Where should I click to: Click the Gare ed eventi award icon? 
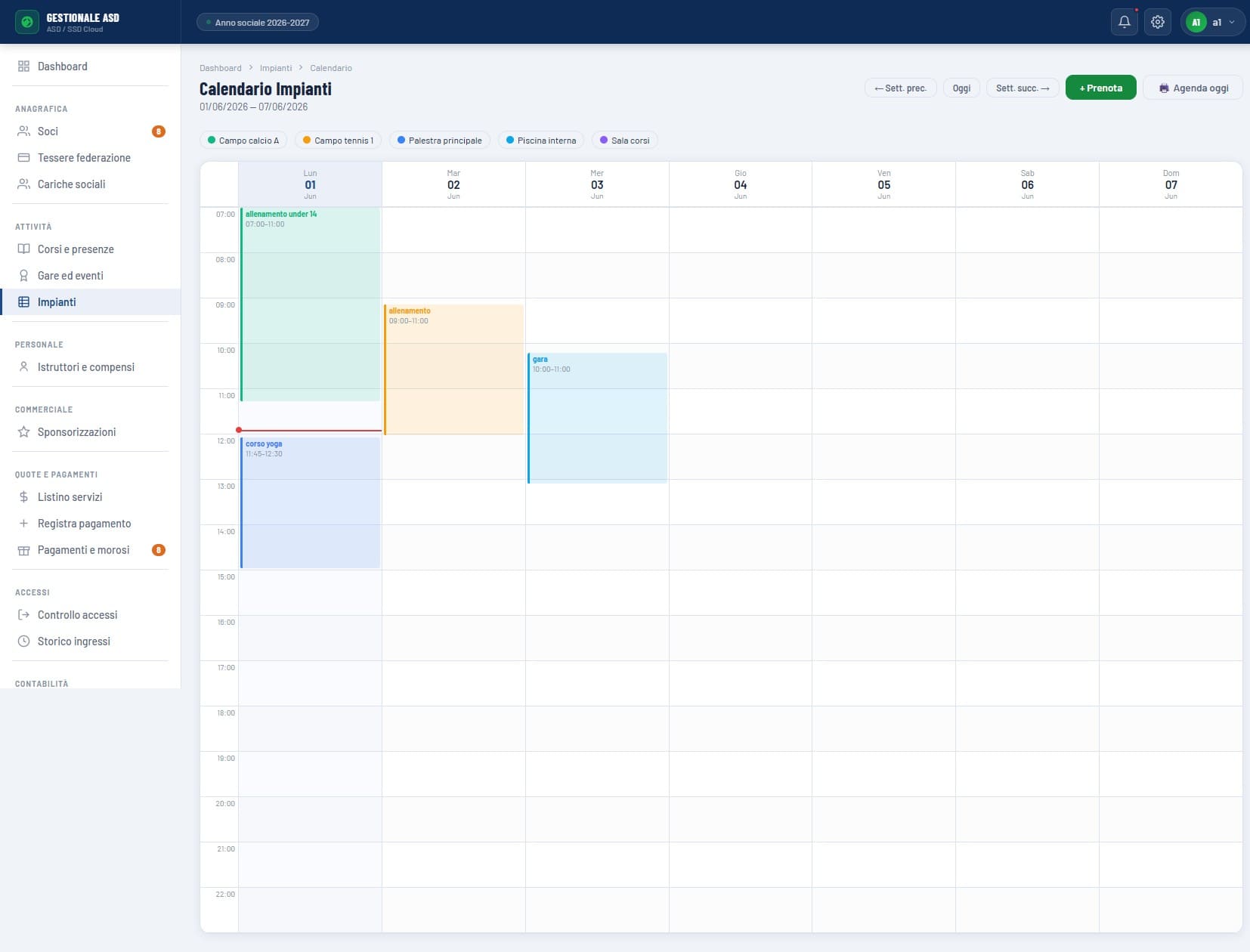(23, 276)
